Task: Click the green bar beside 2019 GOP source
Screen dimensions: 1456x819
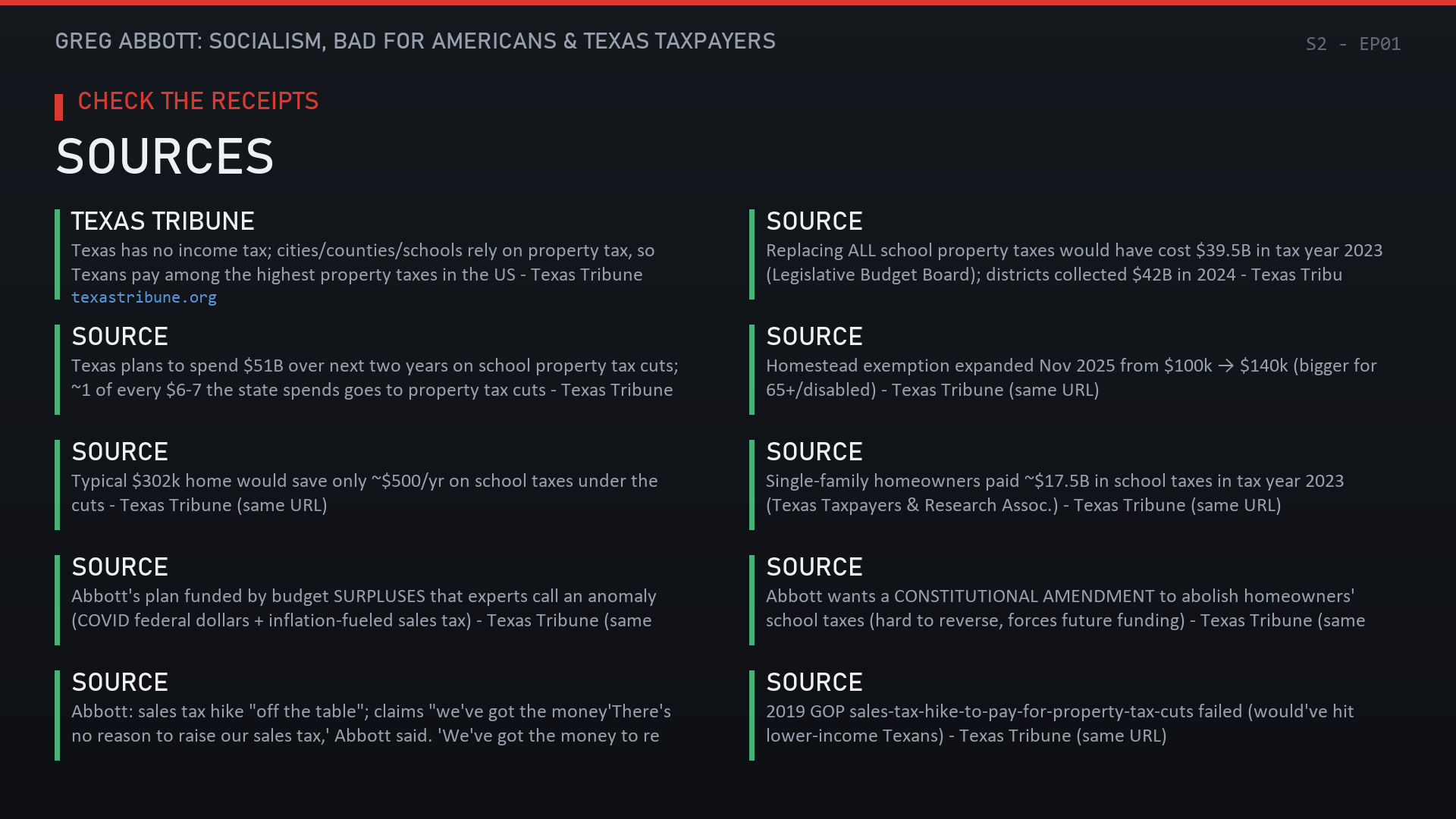Action: point(752,715)
